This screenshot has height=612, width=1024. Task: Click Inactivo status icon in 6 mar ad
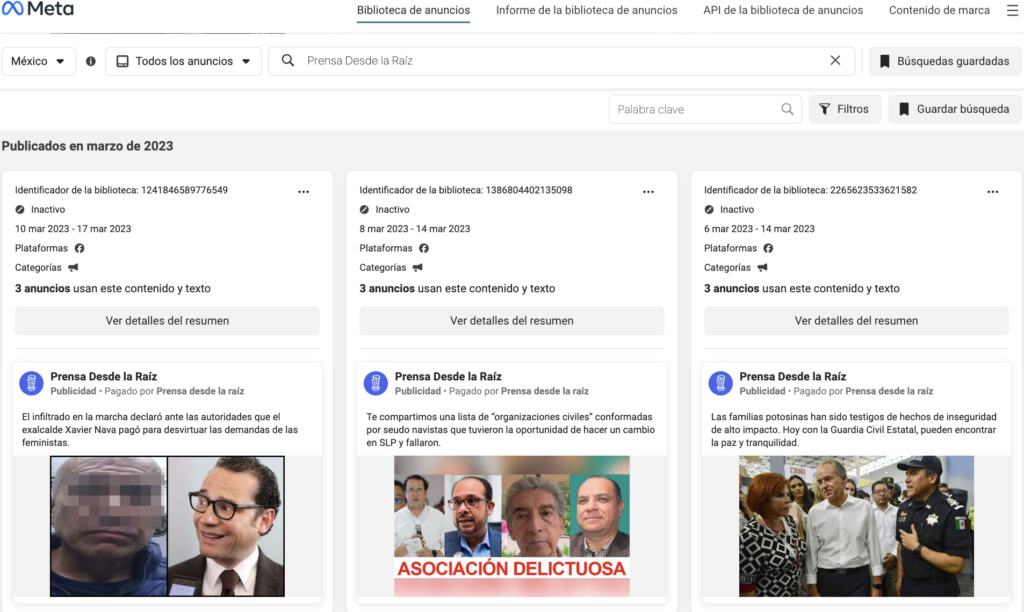point(709,210)
